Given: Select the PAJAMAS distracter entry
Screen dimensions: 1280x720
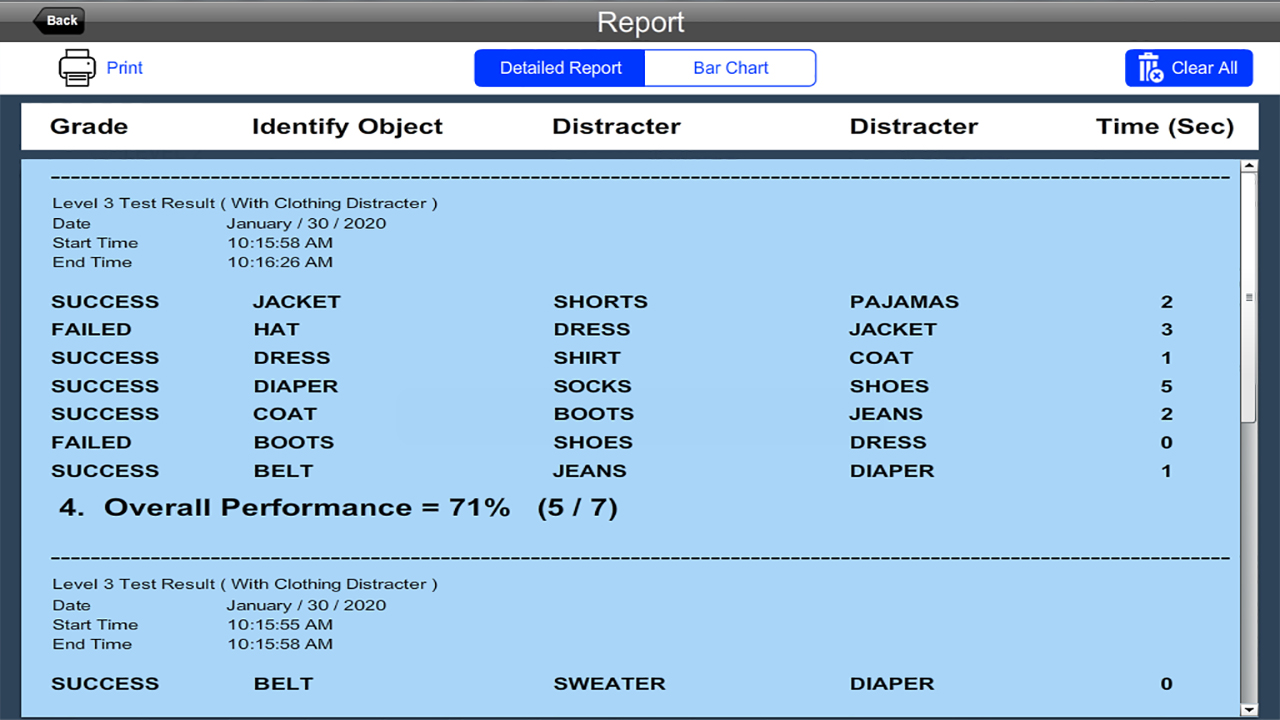Looking at the screenshot, I should (x=904, y=302).
